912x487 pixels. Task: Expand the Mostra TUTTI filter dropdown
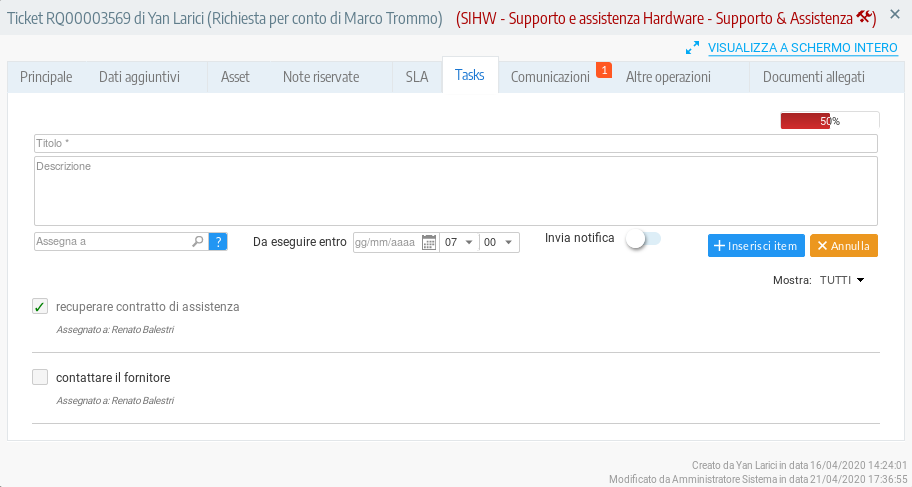click(x=841, y=281)
